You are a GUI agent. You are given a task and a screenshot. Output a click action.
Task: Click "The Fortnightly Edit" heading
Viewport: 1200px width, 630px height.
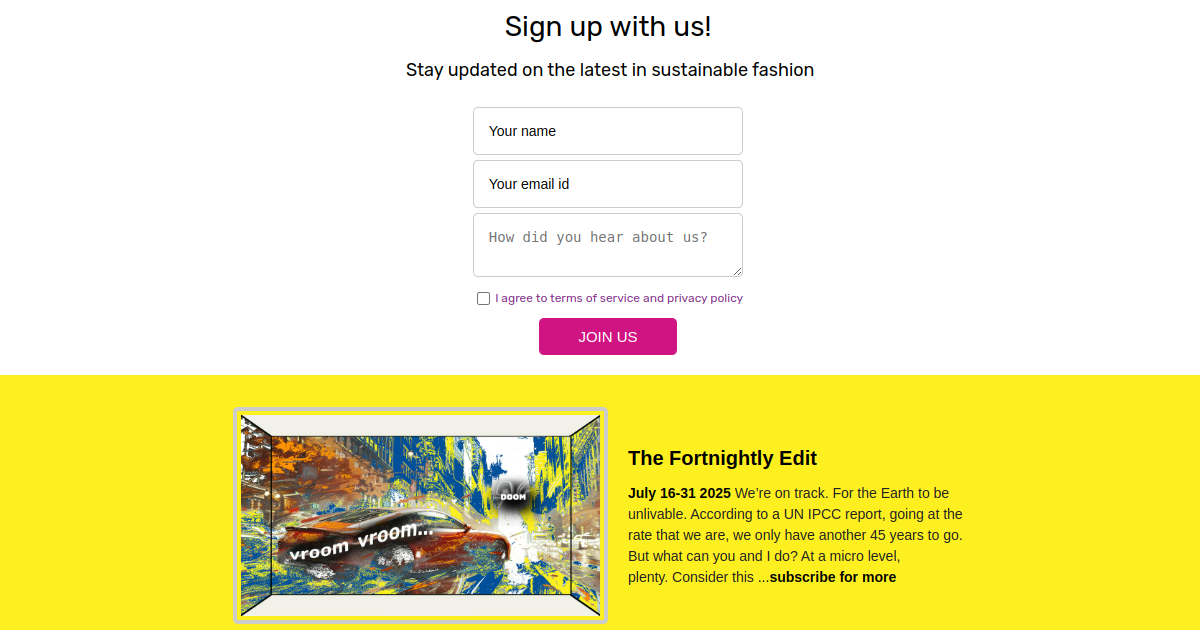point(722,458)
